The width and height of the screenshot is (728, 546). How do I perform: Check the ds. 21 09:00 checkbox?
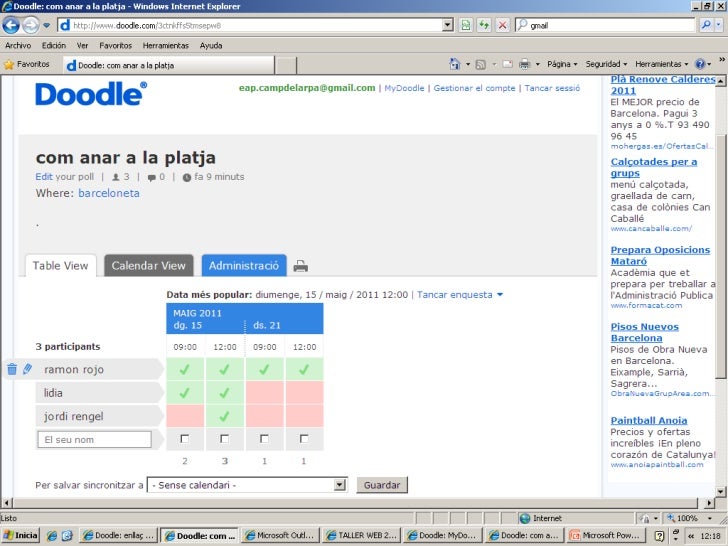point(265,439)
